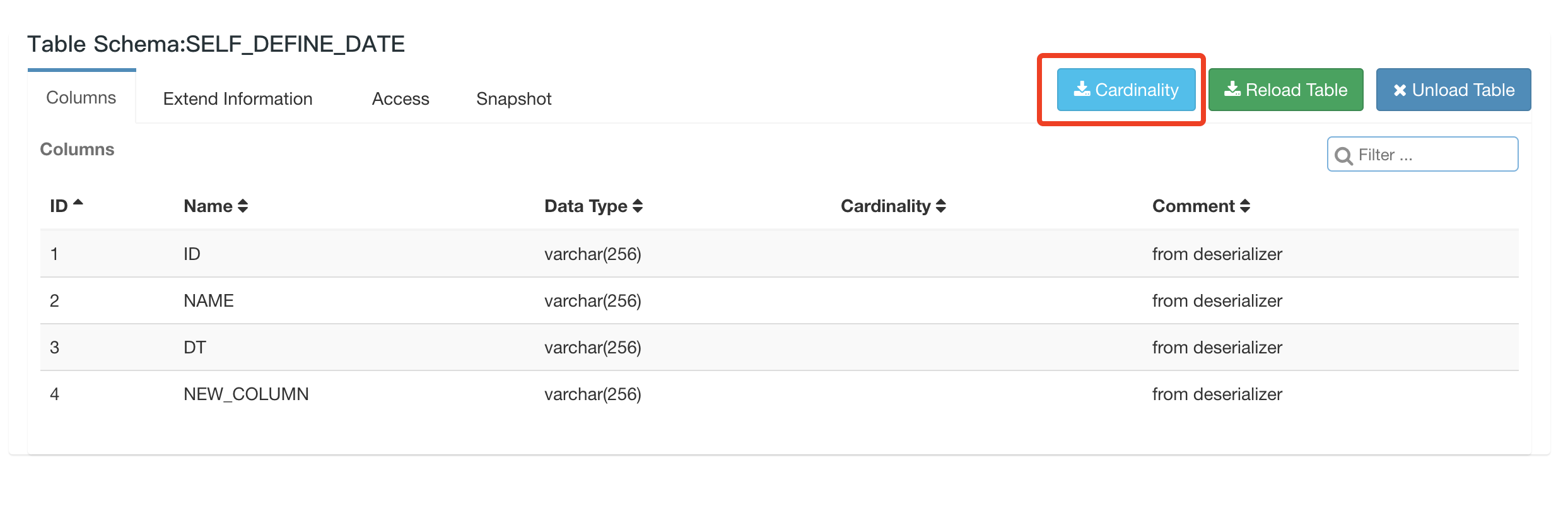The image size is (1568, 520).
Task: Open the Extend Information tab
Action: coord(238,99)
